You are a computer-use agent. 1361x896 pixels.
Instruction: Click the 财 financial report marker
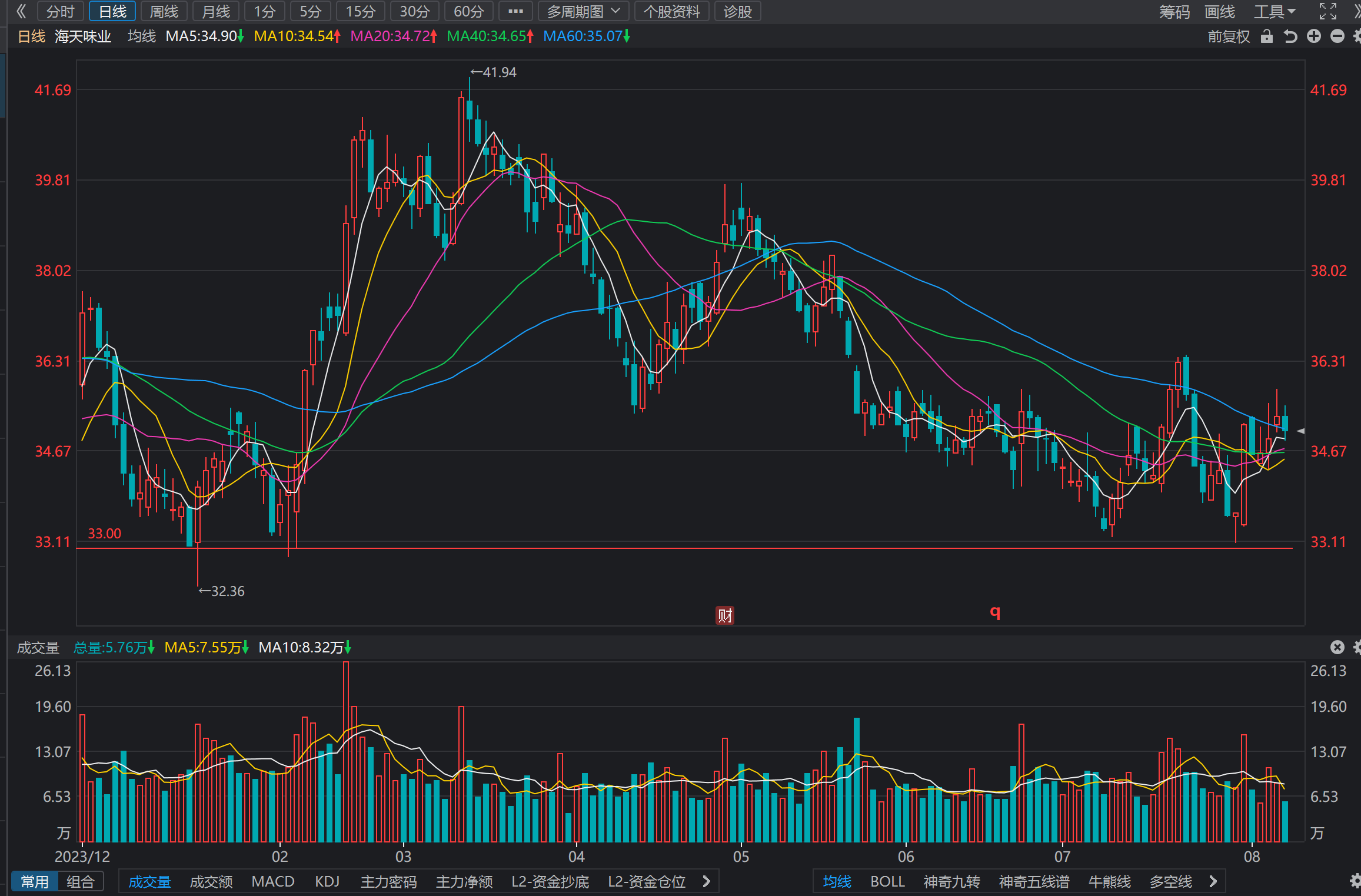coord(725,615)
